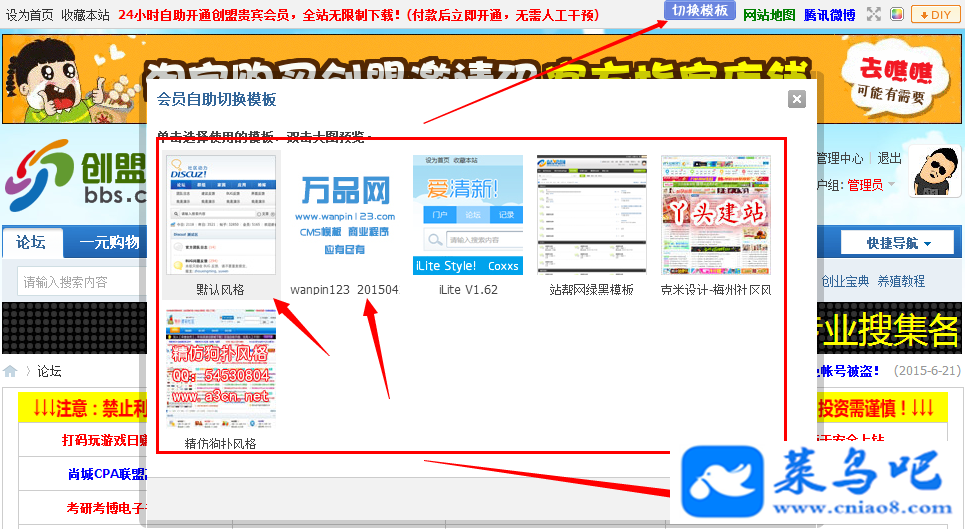Click the DIY button
Viewport: 965px width, 529px height.
(x=935, y=14)
